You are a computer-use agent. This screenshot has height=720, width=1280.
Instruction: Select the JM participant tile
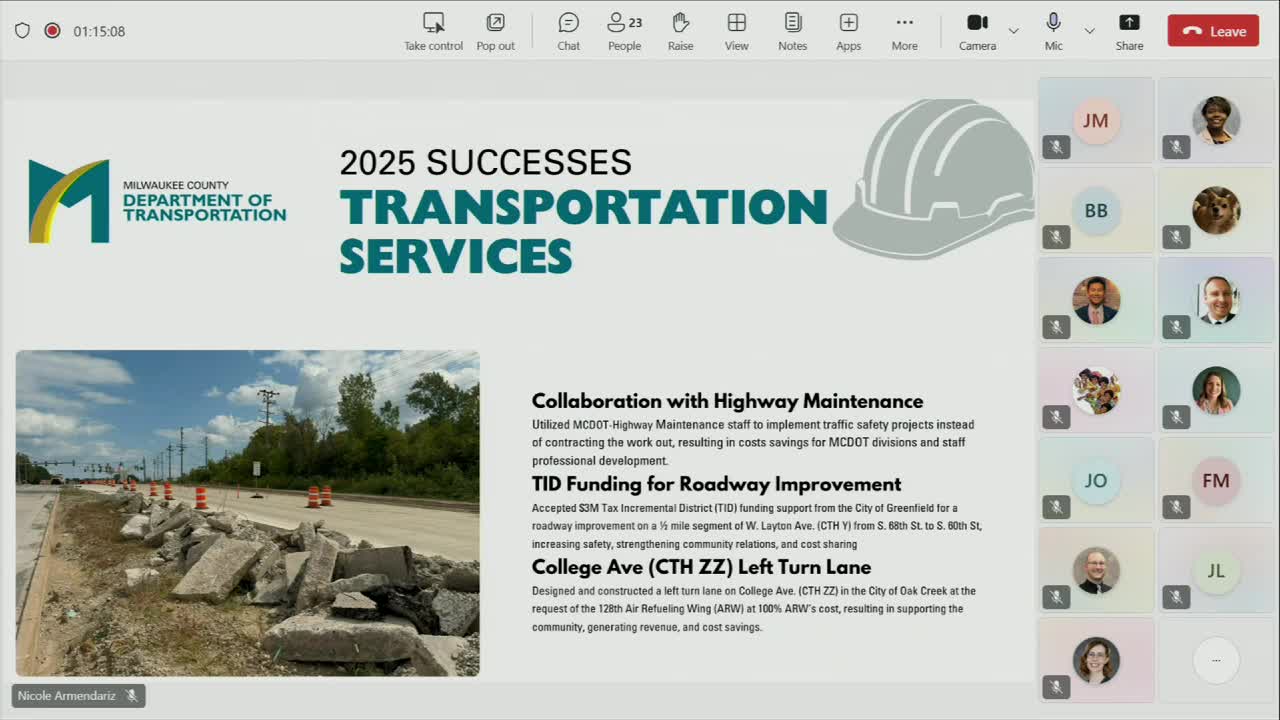pyautogui.click(x=1096, y=120)
